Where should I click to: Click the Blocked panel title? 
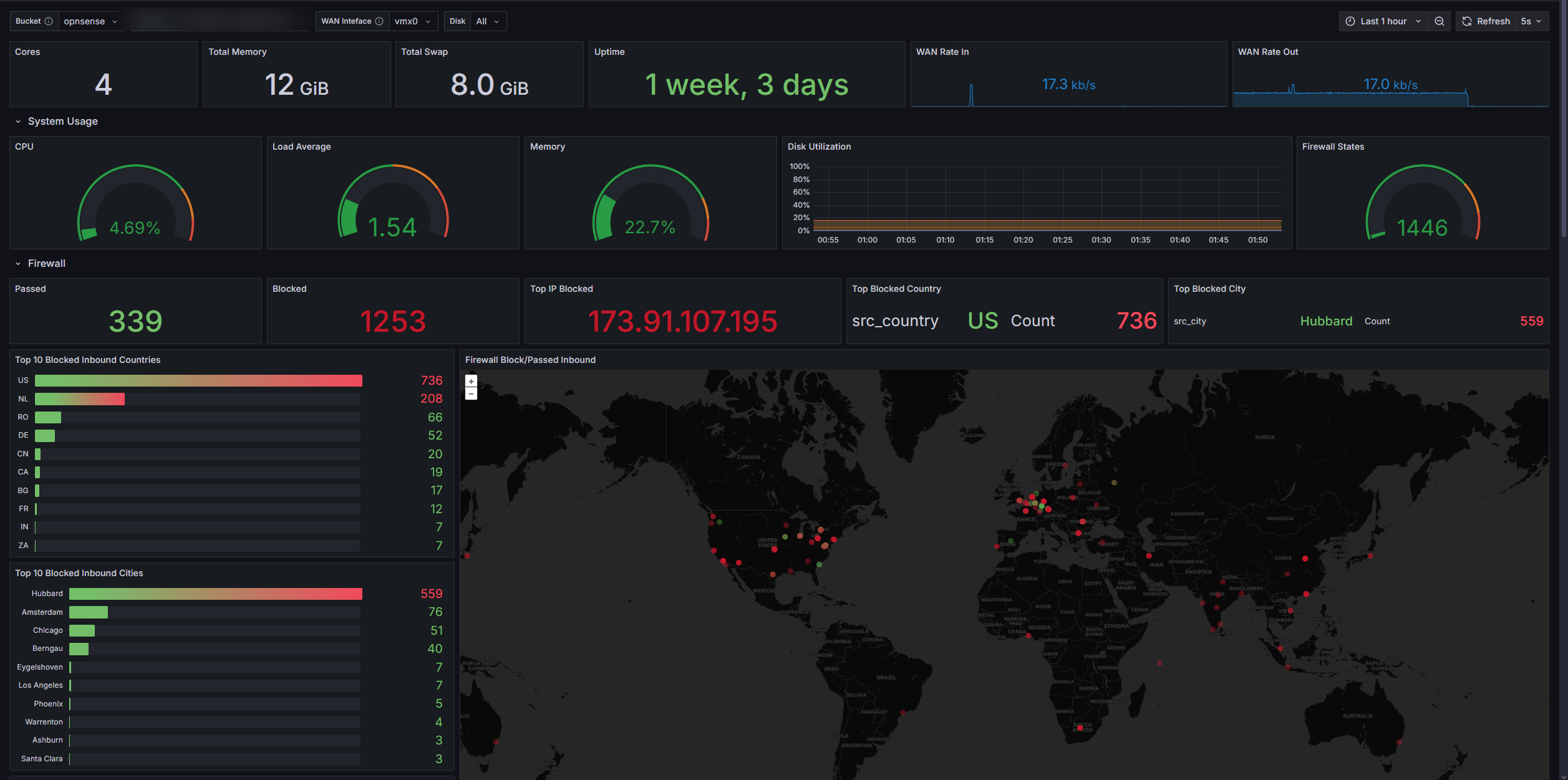point(289,289)
